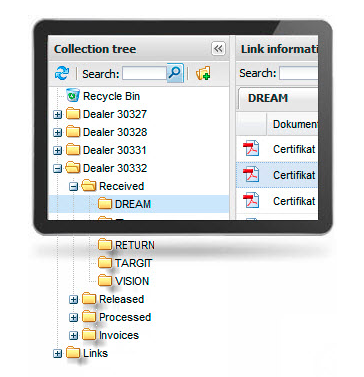Image resolution: width=364 pixels, height=377 pixels.
Task: Select the Invoices label
Action: pos(119,335)
